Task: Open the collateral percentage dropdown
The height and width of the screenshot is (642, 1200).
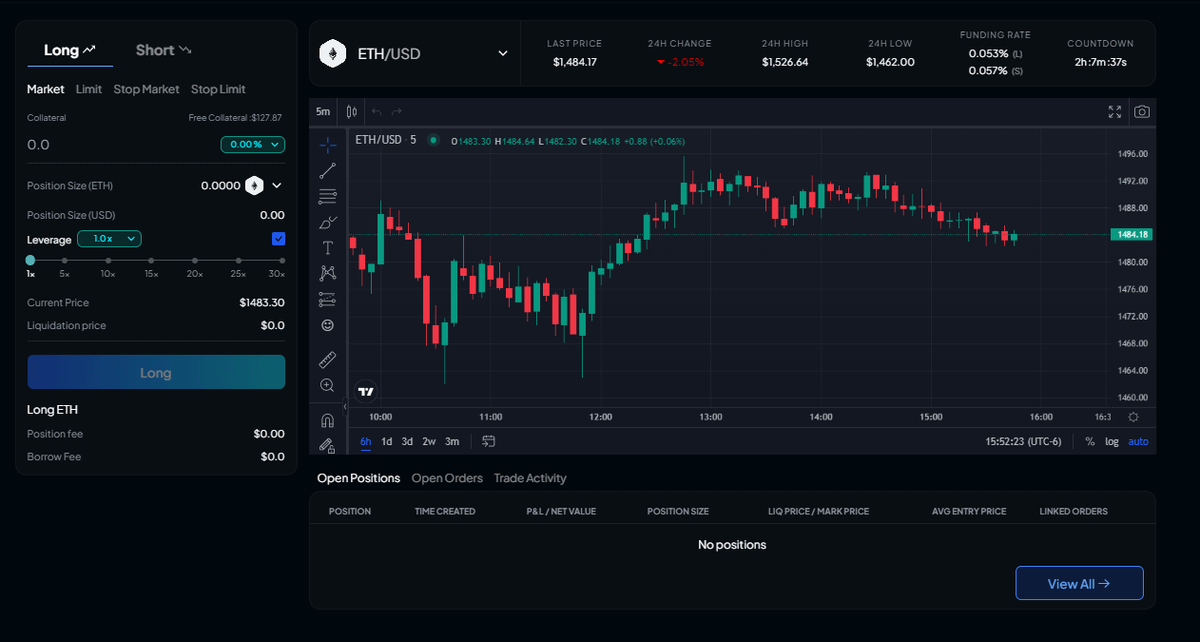Action: coord(252,145)
